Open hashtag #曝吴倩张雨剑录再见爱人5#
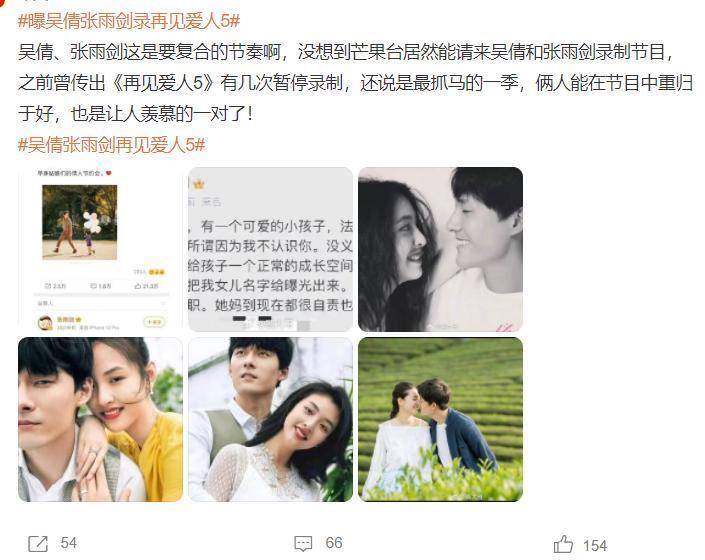This screenshot has width=705, height=560. pos(129,21)
